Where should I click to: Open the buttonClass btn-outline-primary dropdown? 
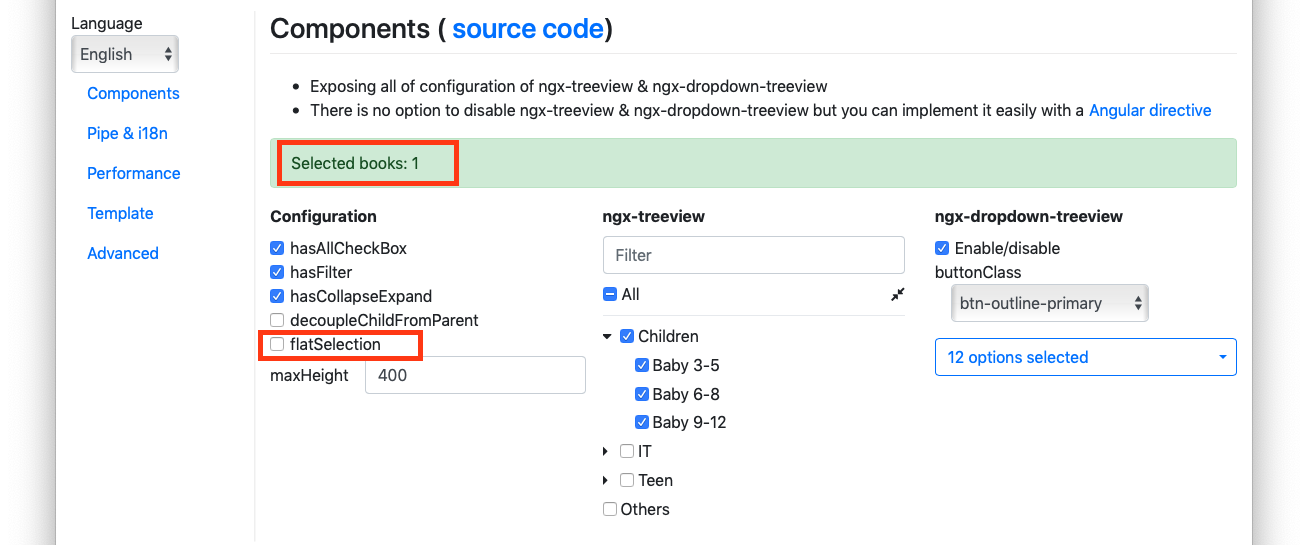1048,303
